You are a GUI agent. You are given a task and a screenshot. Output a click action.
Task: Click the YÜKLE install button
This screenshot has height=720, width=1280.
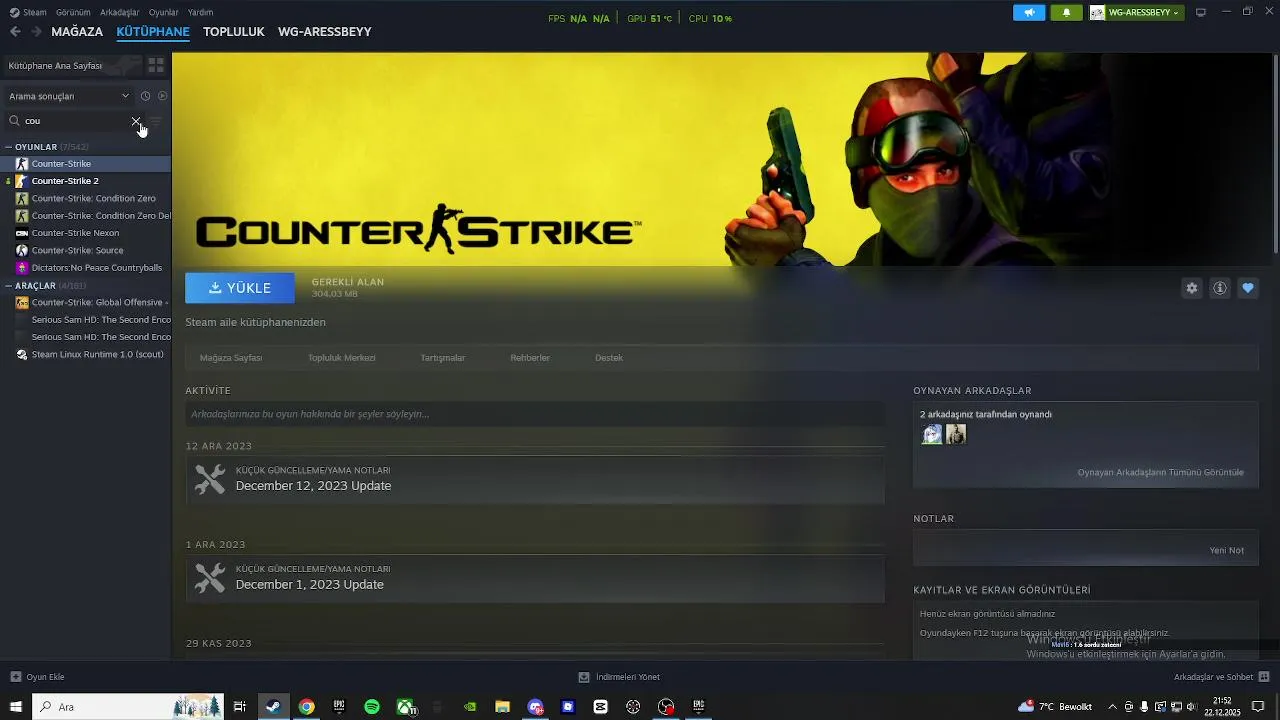pyautogui.click(x=240, y=288)
